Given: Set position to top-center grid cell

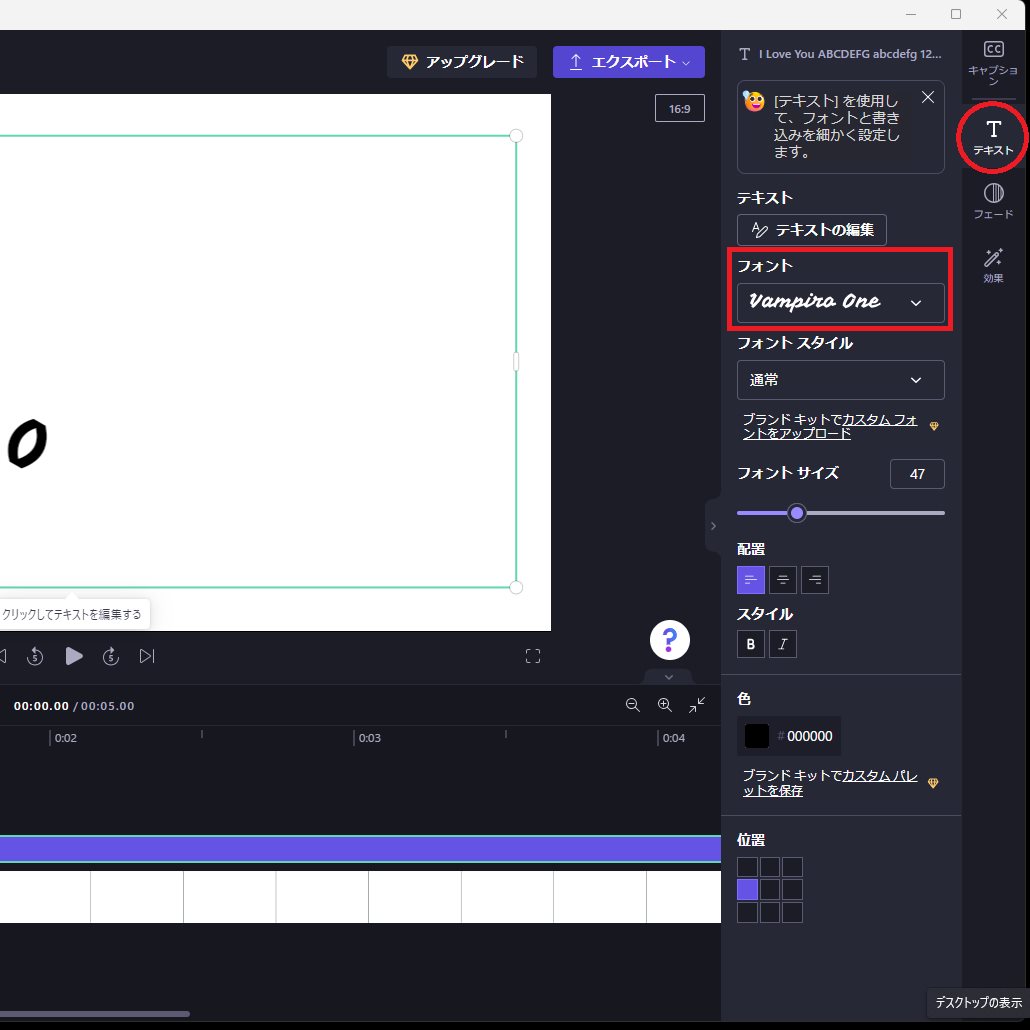Looking at the screenshot, I should [770, 867].
